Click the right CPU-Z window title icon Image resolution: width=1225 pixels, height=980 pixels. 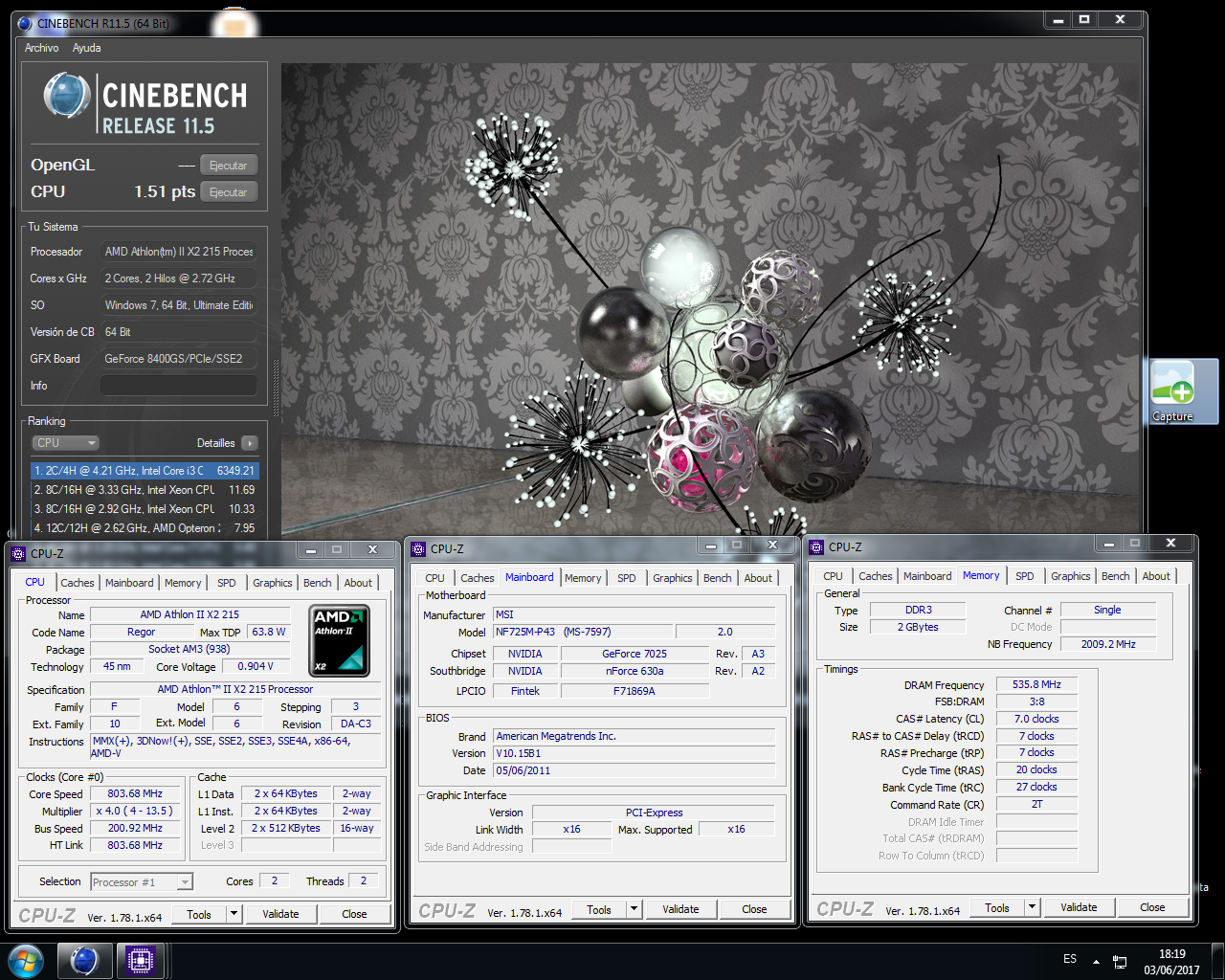[x=816, y=546]
